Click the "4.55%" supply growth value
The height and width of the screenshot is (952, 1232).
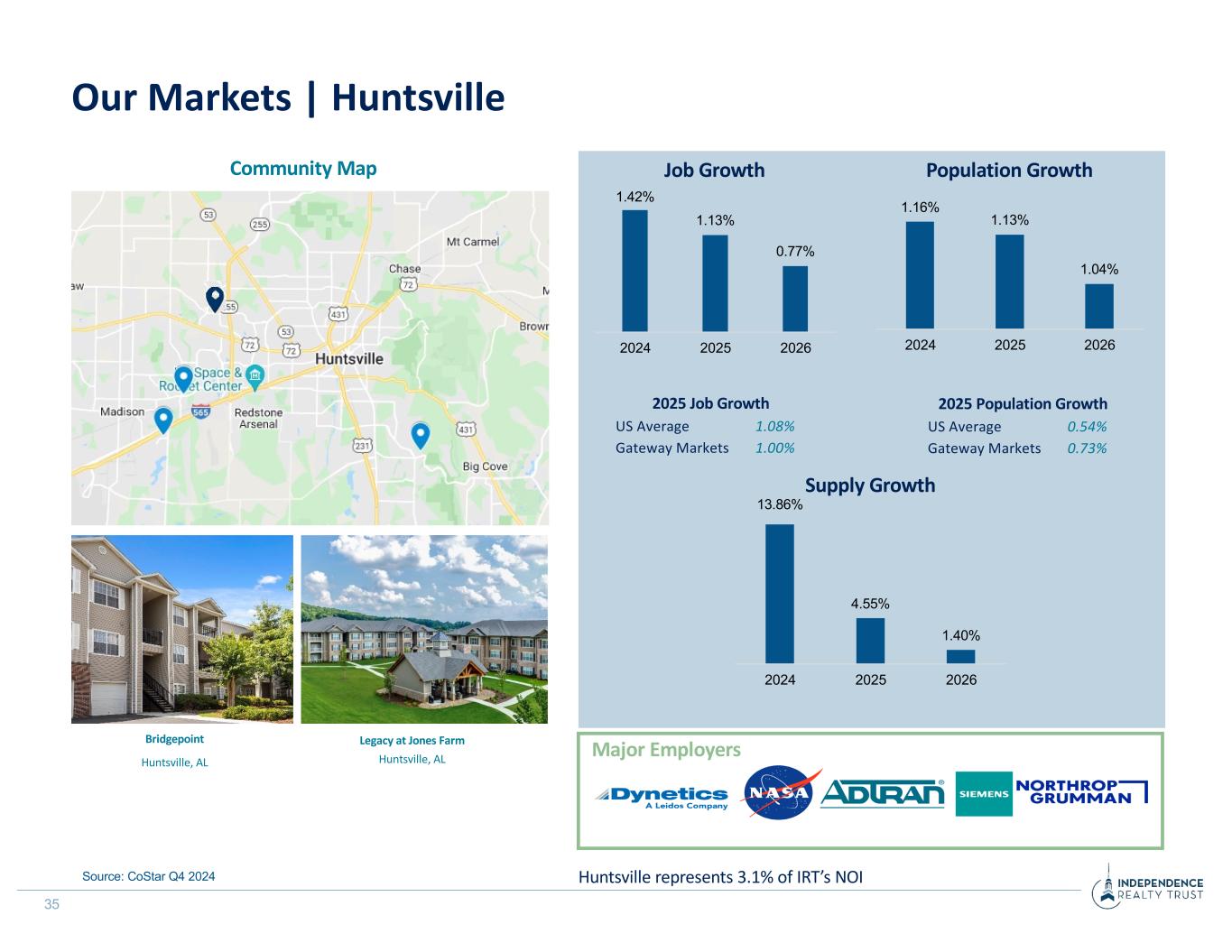[x=870, y=603]
